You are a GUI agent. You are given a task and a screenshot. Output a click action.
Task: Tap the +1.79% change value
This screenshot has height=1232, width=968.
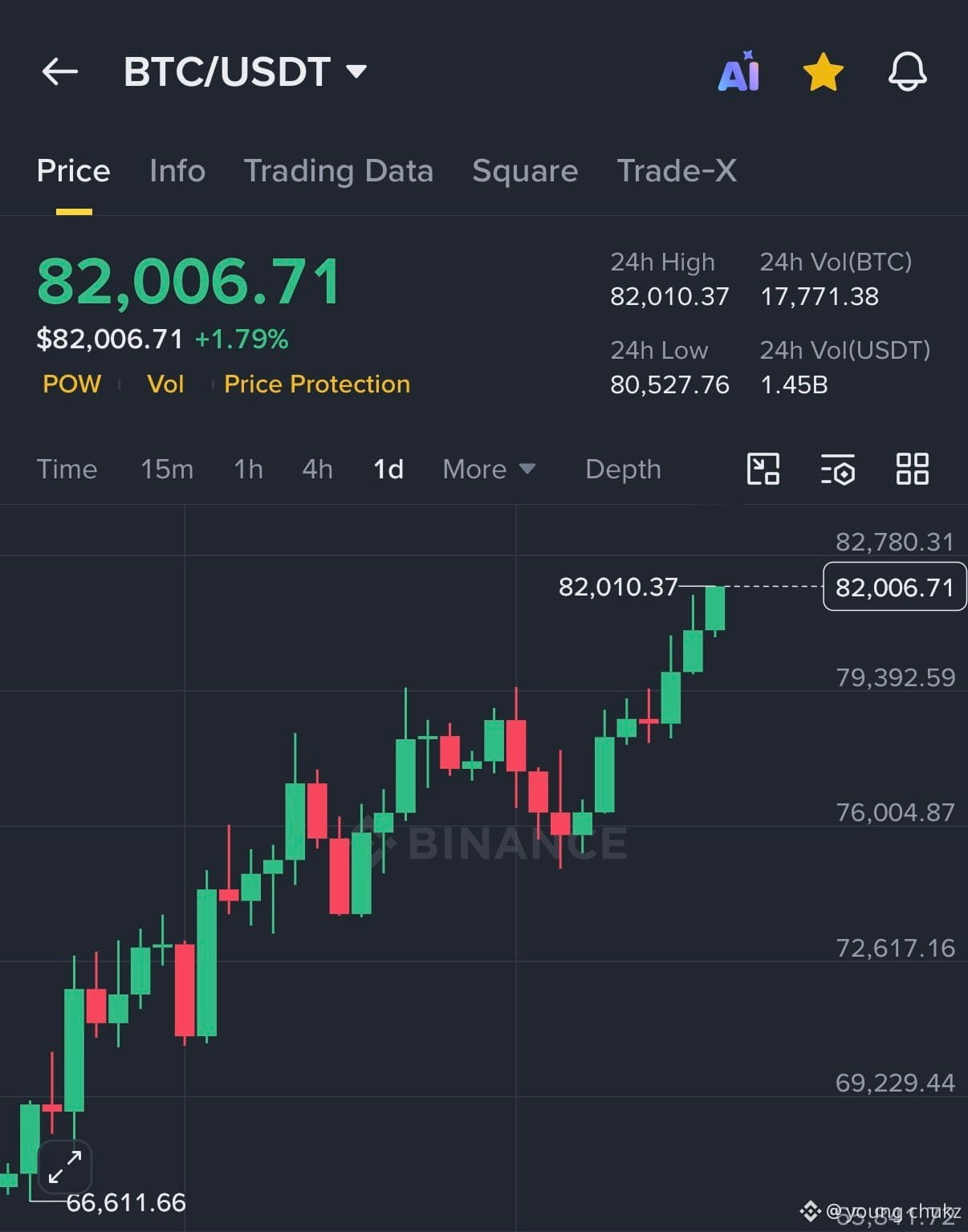click(x=242, y=339)
